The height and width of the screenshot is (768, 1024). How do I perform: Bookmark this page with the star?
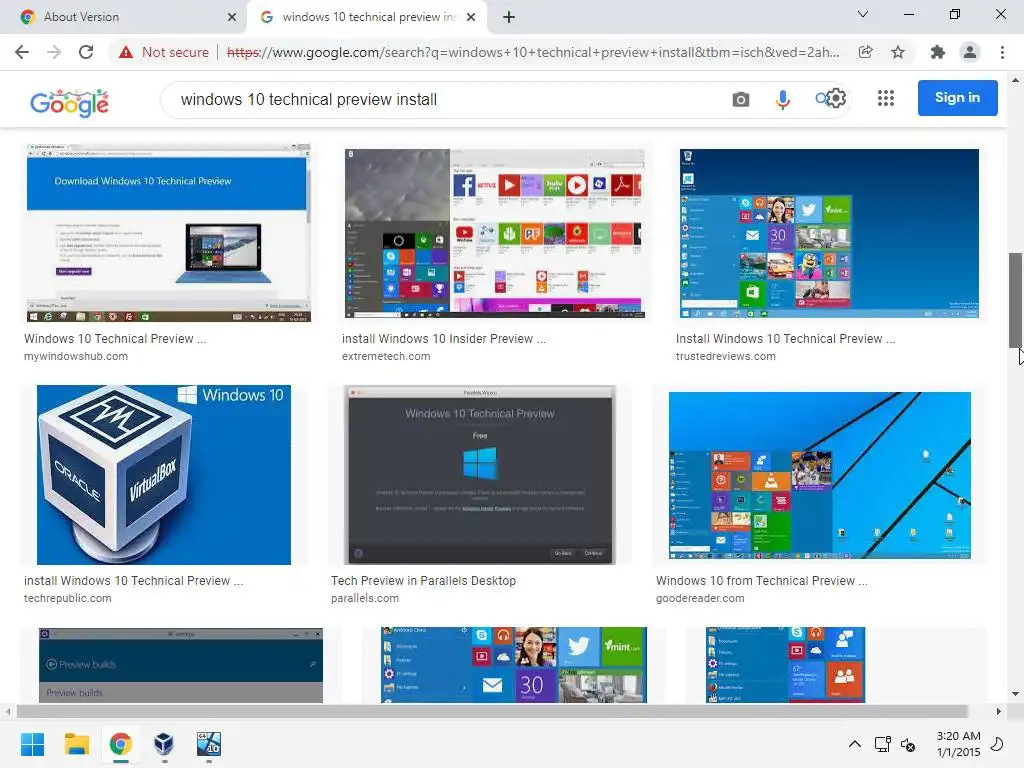pos(898,52)
